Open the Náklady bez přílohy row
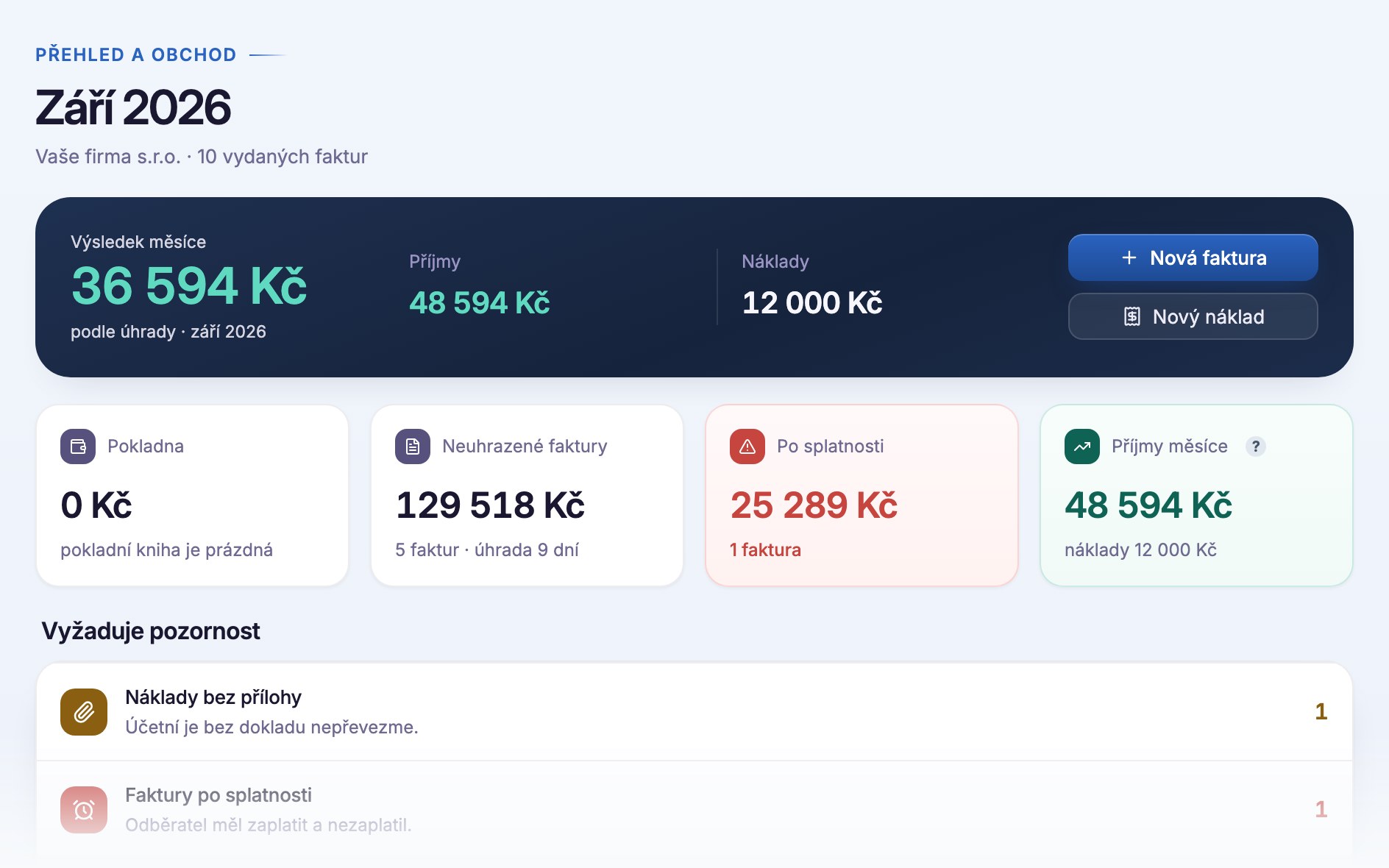Image resolution: width=1389 pixels, height=868 pixels. tap(694, 712)
